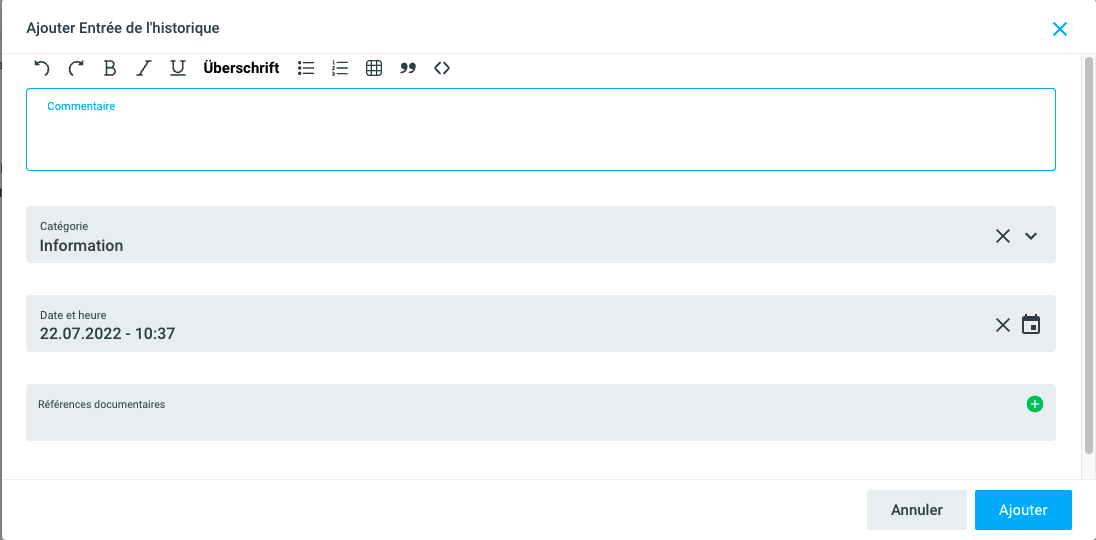1096x540 pixels.
Task: Toggle italic text formatting
Action: coord(144,68)
